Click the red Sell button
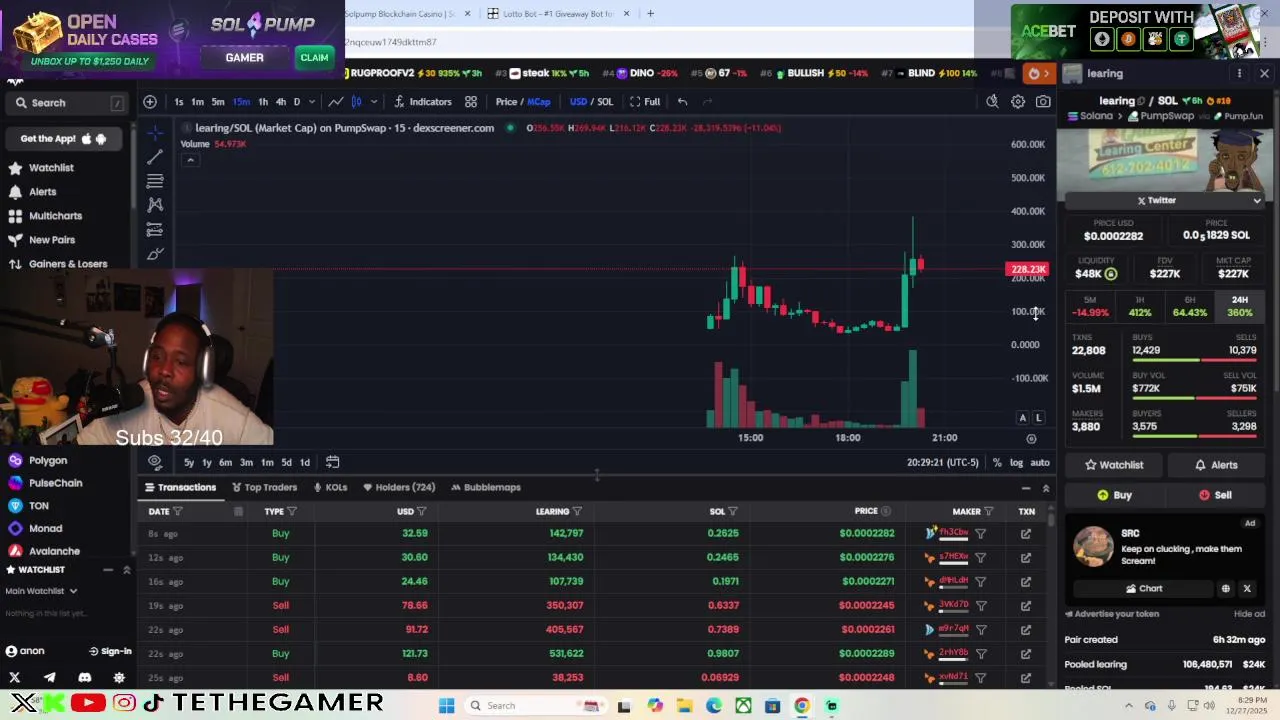1280x720 pixels. [1214, 495]
